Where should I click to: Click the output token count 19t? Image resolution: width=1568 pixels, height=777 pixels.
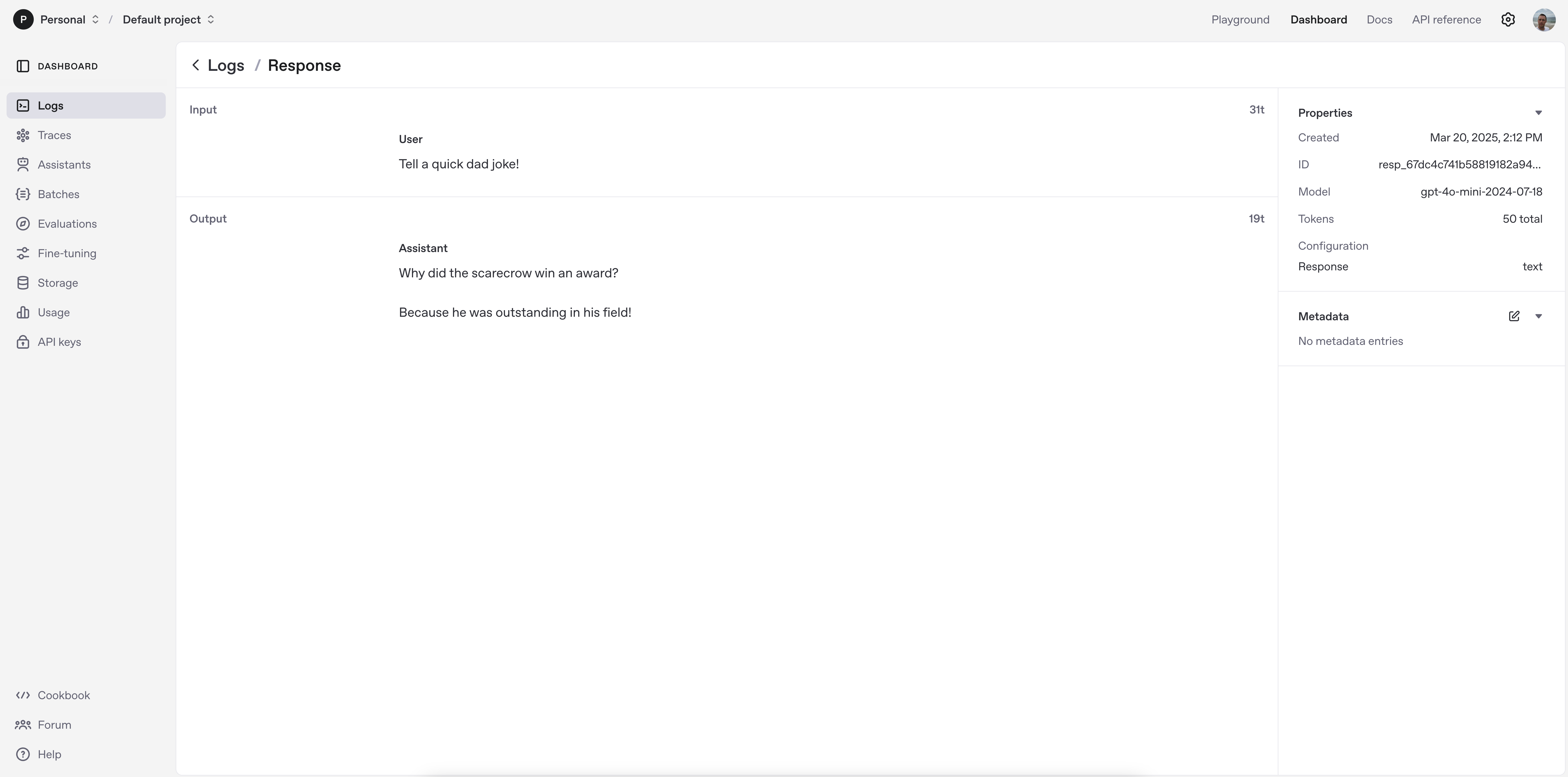click(1256, 219)
